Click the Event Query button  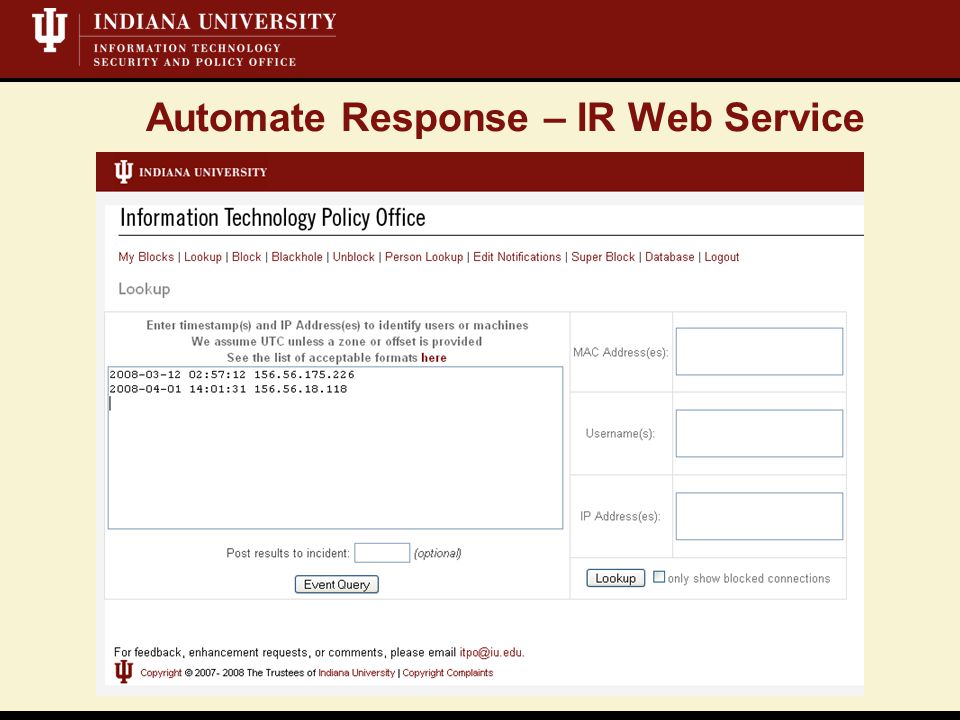click(x=337, y=585)
